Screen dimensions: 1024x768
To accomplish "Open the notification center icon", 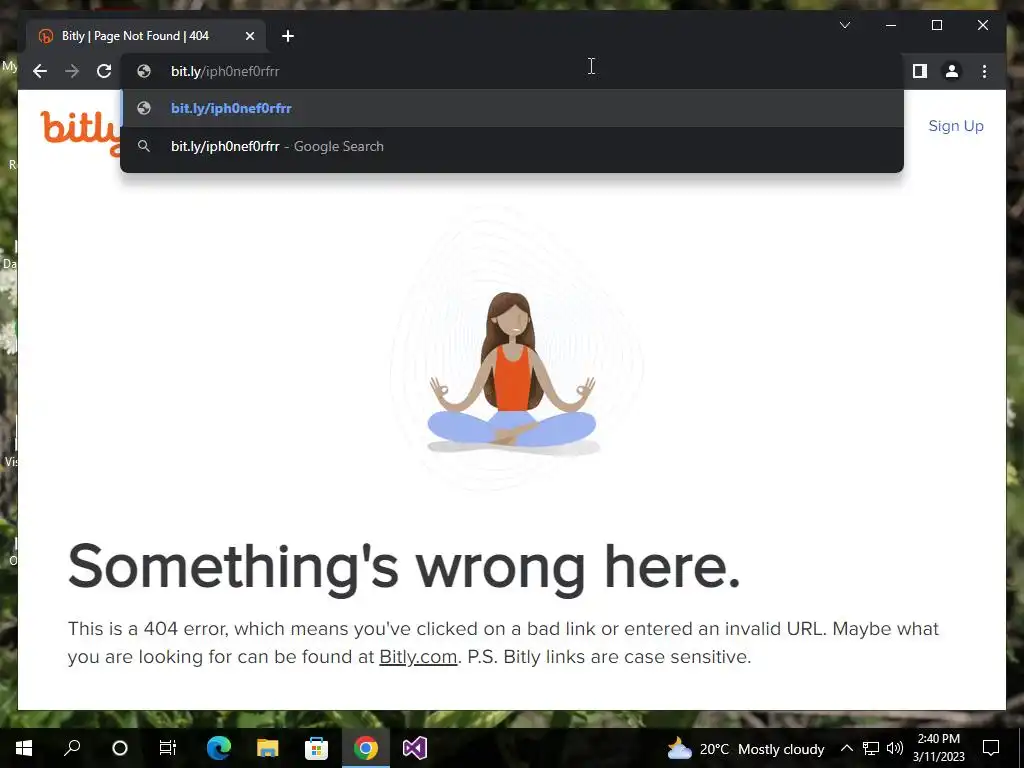I will click(991, 748).
